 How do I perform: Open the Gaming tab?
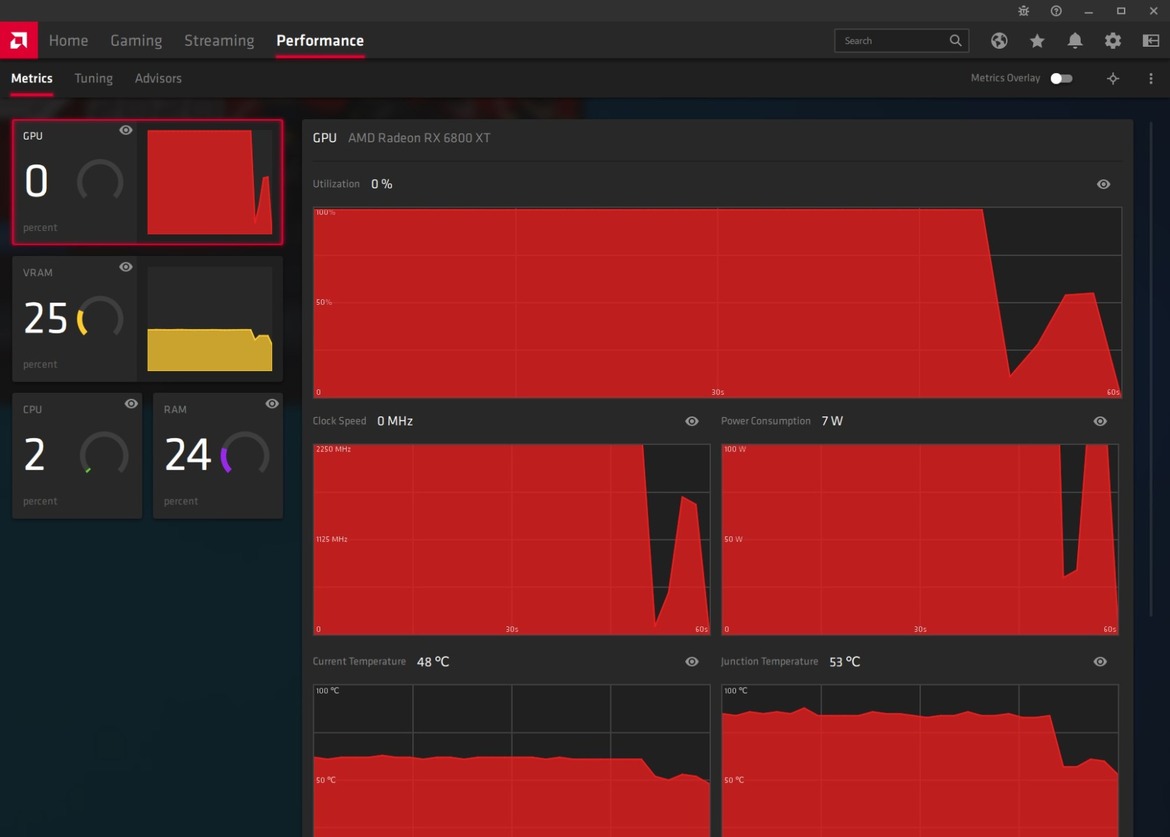(136, 40)
